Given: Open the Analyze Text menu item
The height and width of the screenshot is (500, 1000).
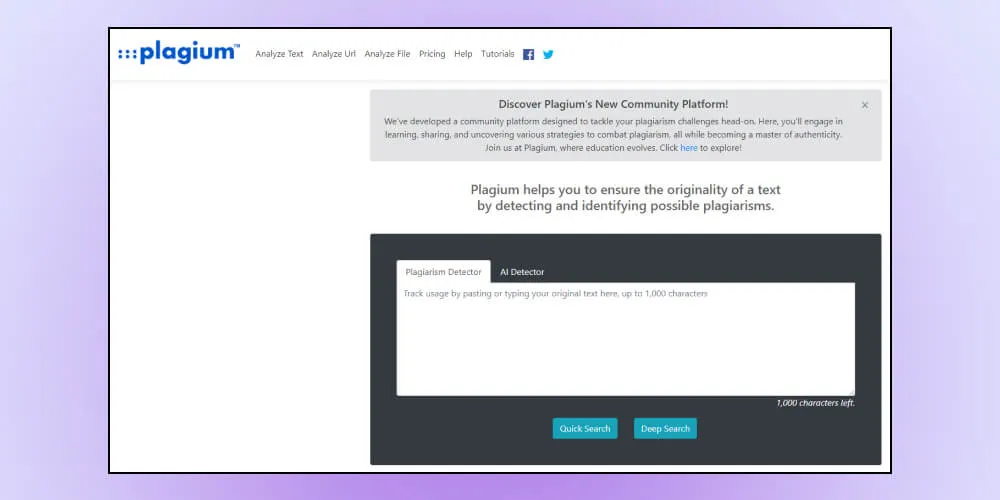Looking at the screenshot, I should tap(279, 54).
